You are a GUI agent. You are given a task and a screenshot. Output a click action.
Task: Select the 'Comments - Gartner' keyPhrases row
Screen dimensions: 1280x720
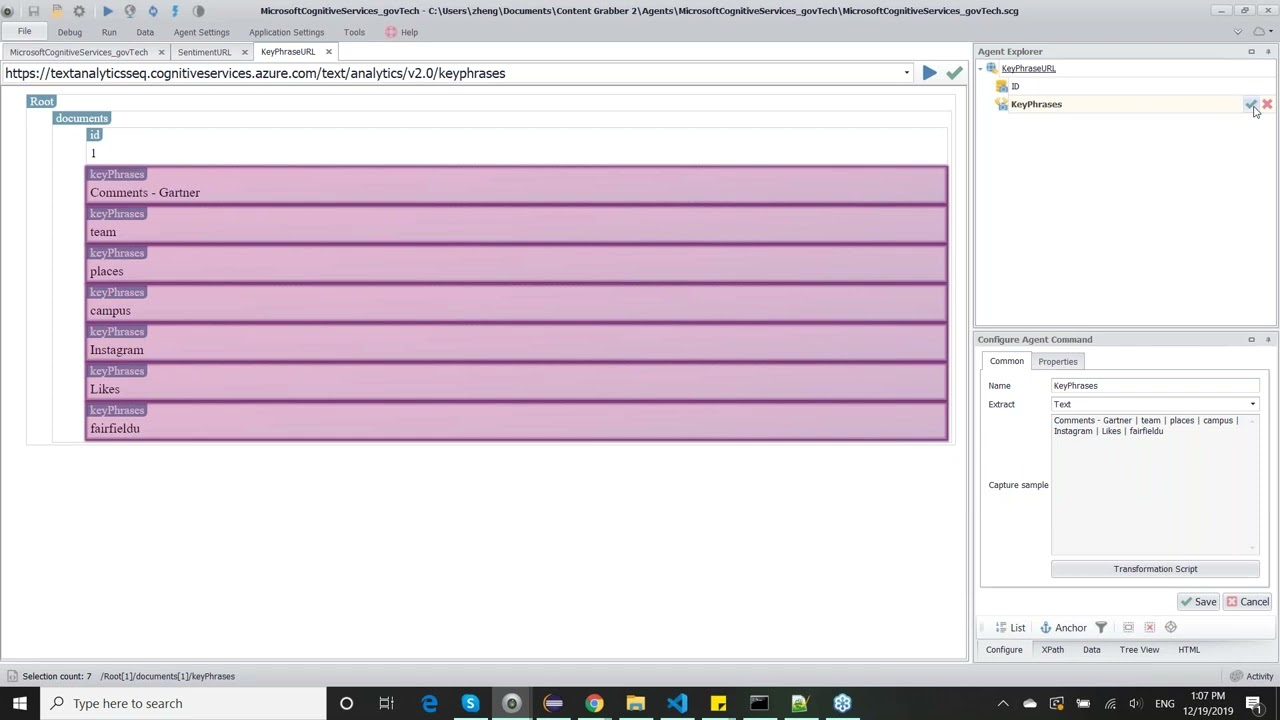coord(516,185)
